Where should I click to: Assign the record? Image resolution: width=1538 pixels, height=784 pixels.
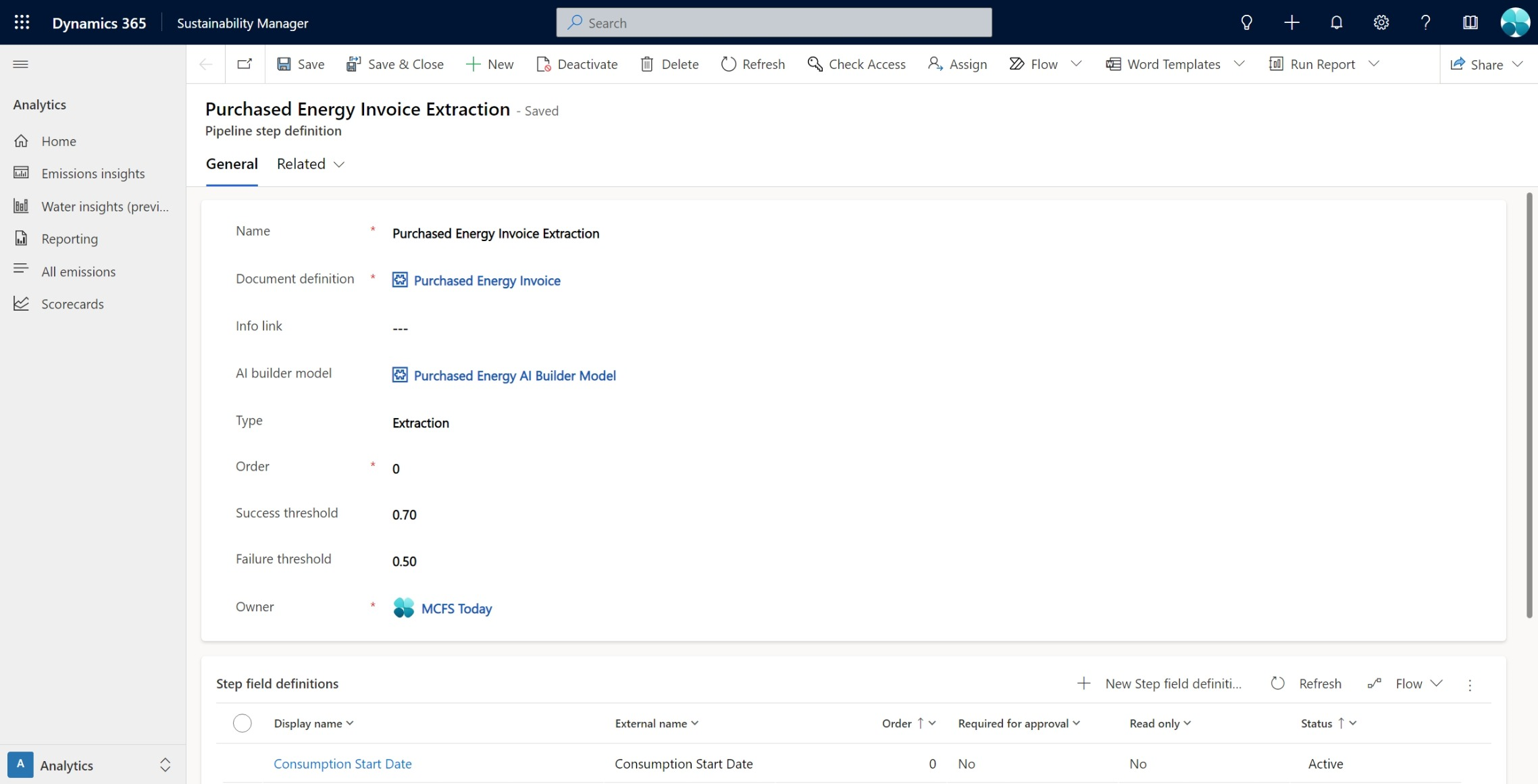(957, 64)
